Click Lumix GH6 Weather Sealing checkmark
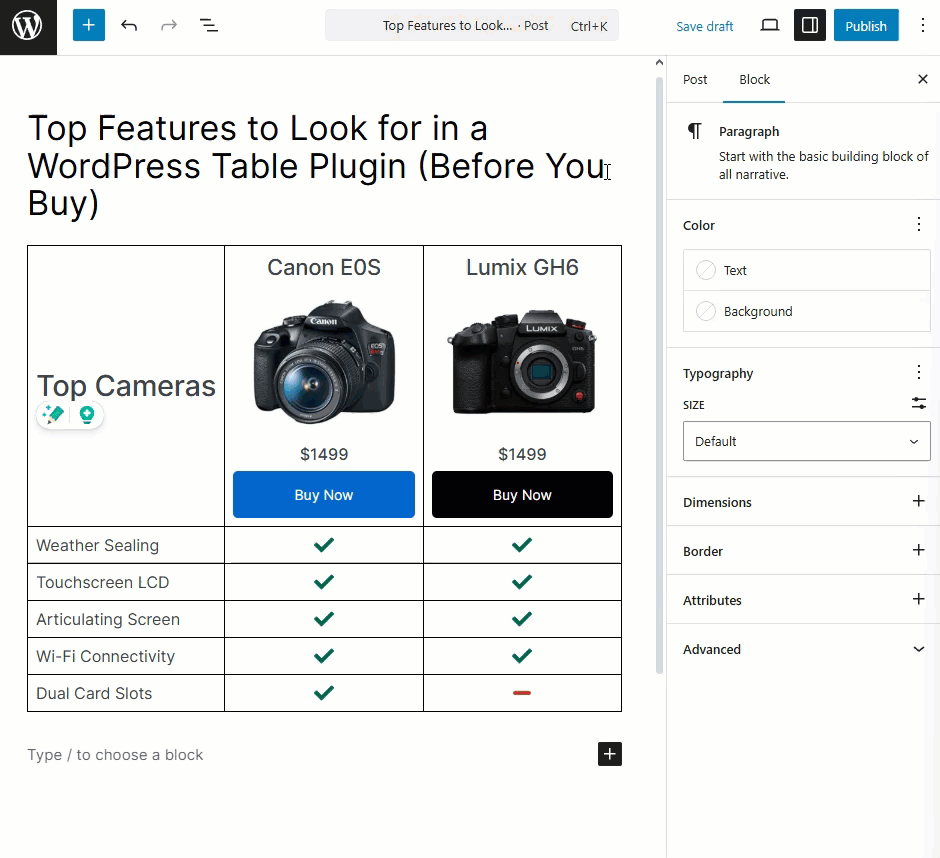Viewport: 940px width, 858px height. pos(522,545)
